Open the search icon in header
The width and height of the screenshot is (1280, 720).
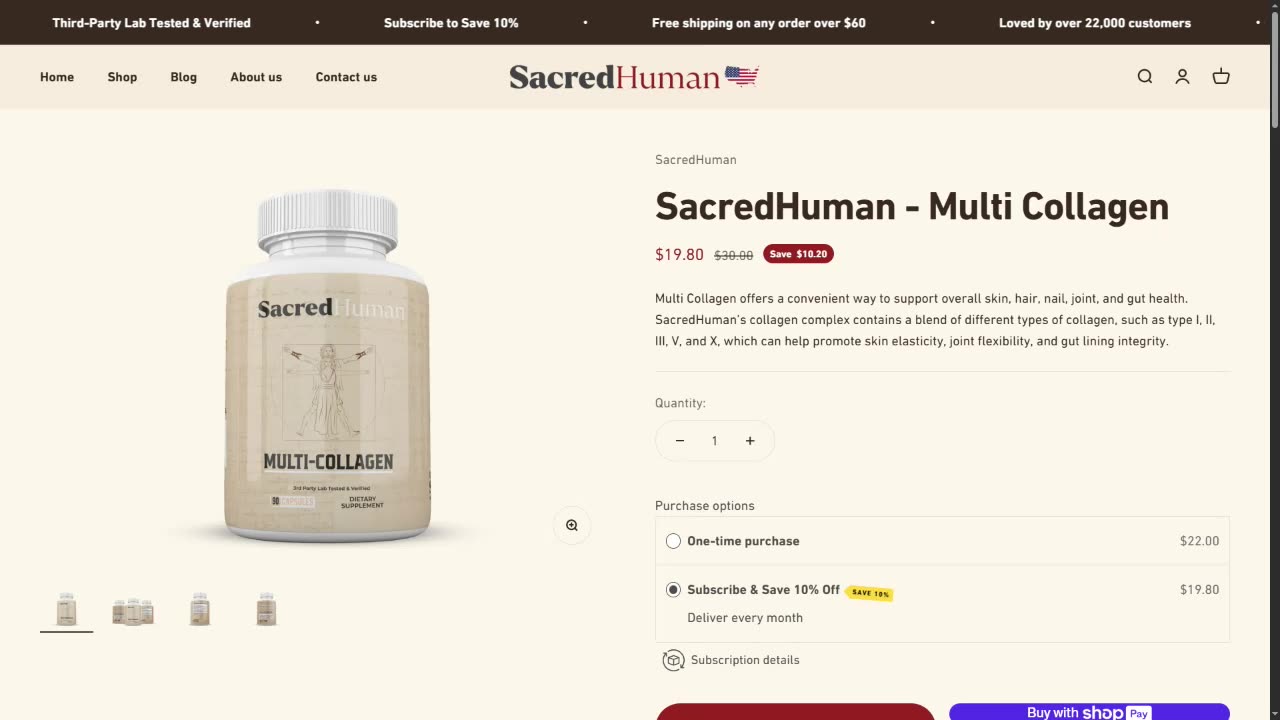click(1145, 77)
